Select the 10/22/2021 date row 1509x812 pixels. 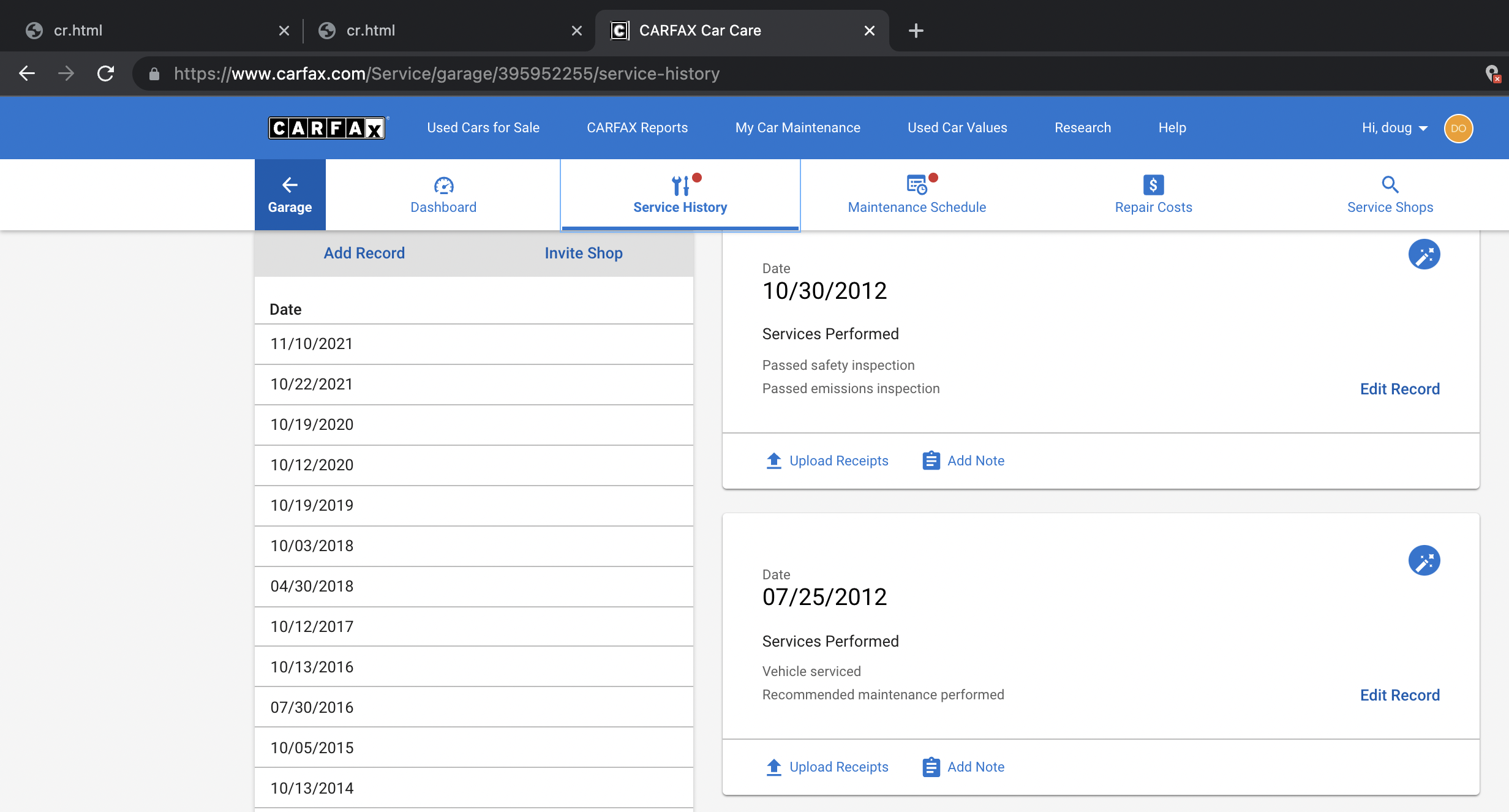tap(474, 385)
